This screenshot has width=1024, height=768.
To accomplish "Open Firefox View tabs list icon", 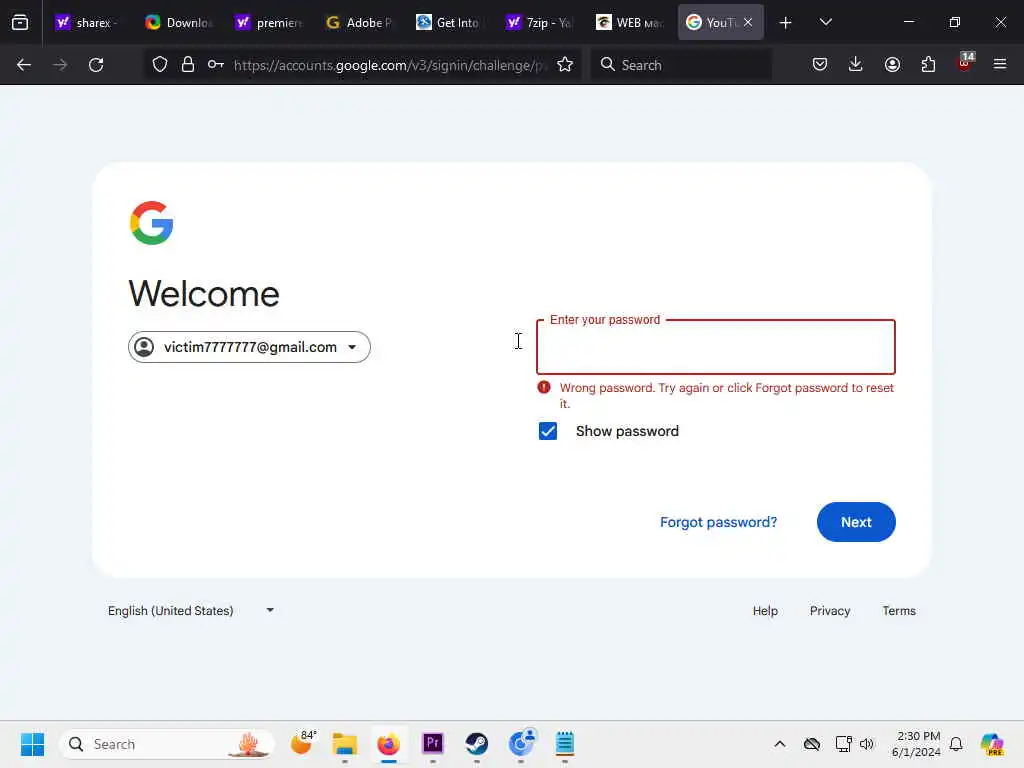I will tap(20, 22).
